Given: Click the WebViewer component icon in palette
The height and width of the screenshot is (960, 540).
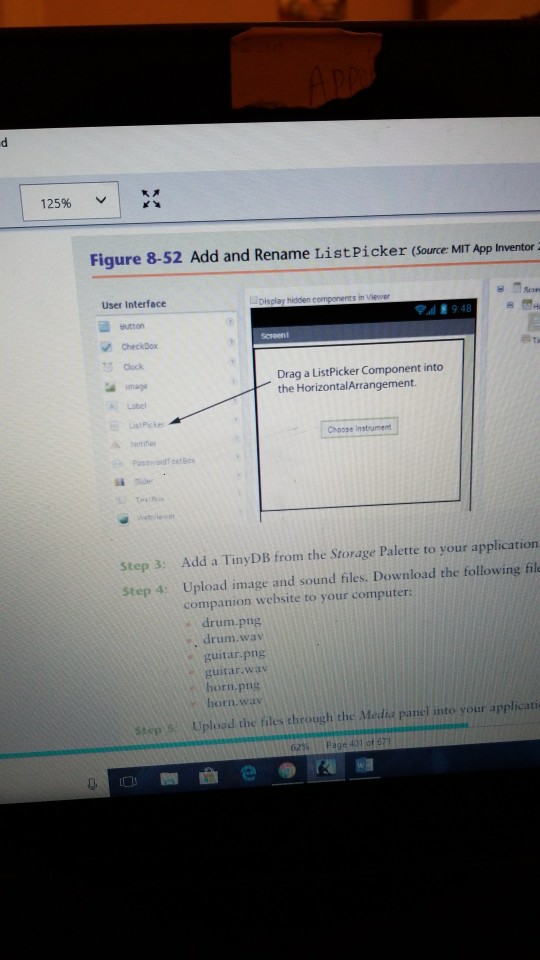Looking at the screenshot, I should click(124, 519).
